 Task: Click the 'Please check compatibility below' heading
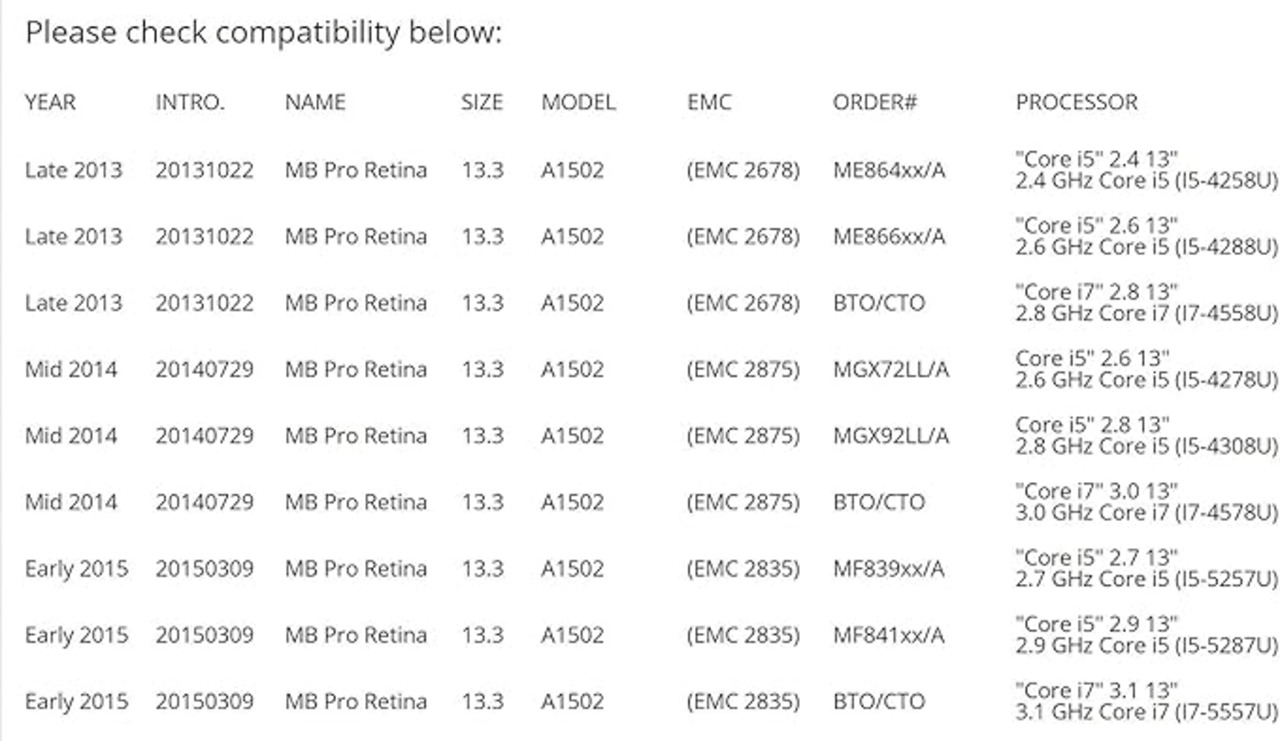(x=263, y=33)
